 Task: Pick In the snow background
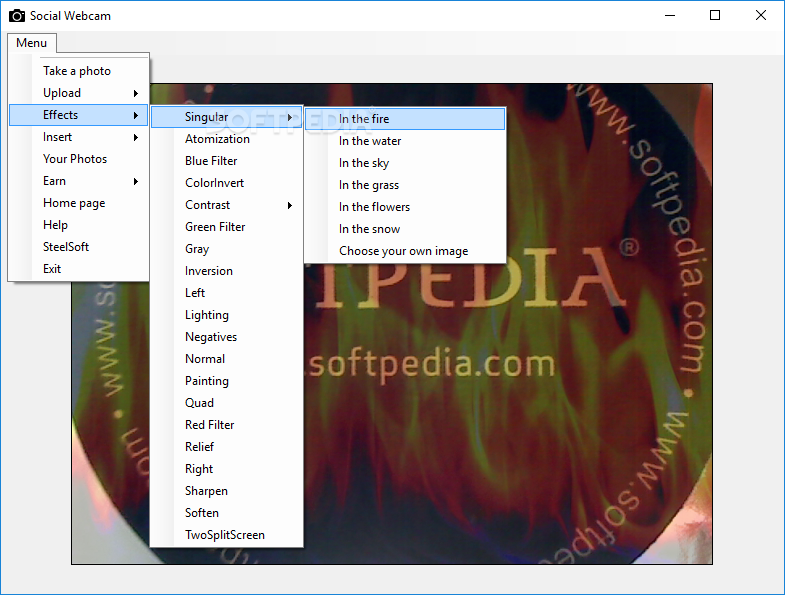pyautogui.click(x=405, y=229)
